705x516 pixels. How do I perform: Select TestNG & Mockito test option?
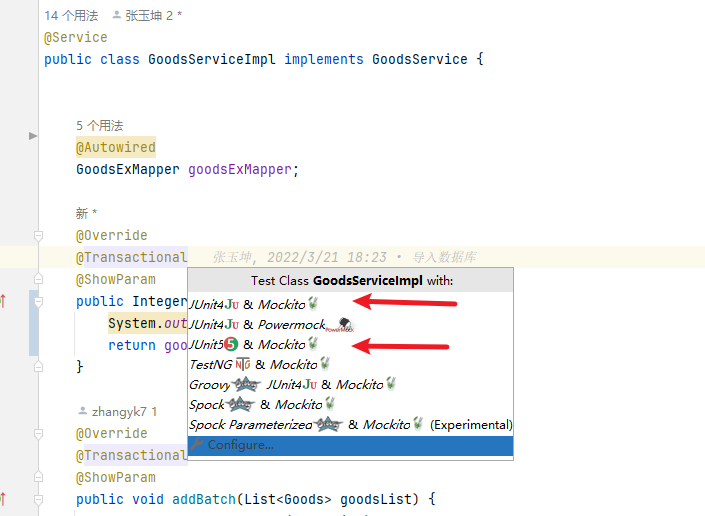pos(350,365)
